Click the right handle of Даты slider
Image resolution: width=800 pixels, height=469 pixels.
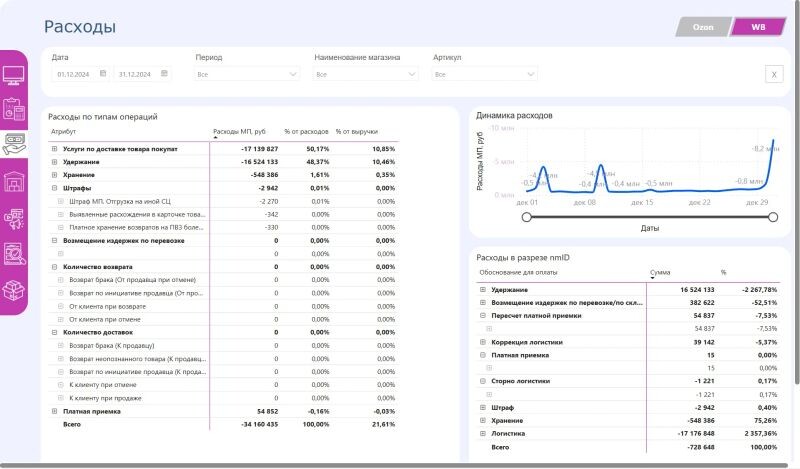[772, 216]
